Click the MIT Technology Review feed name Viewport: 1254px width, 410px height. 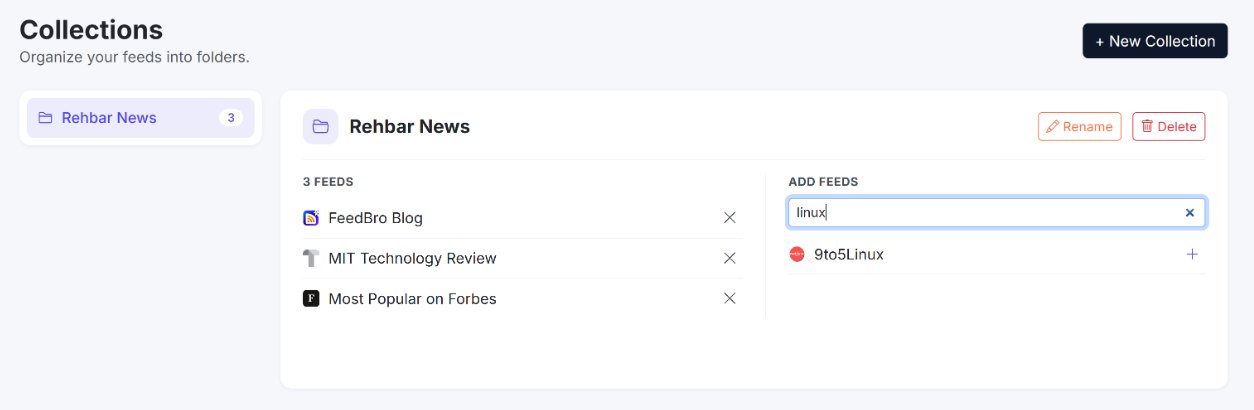pos(412,258)
